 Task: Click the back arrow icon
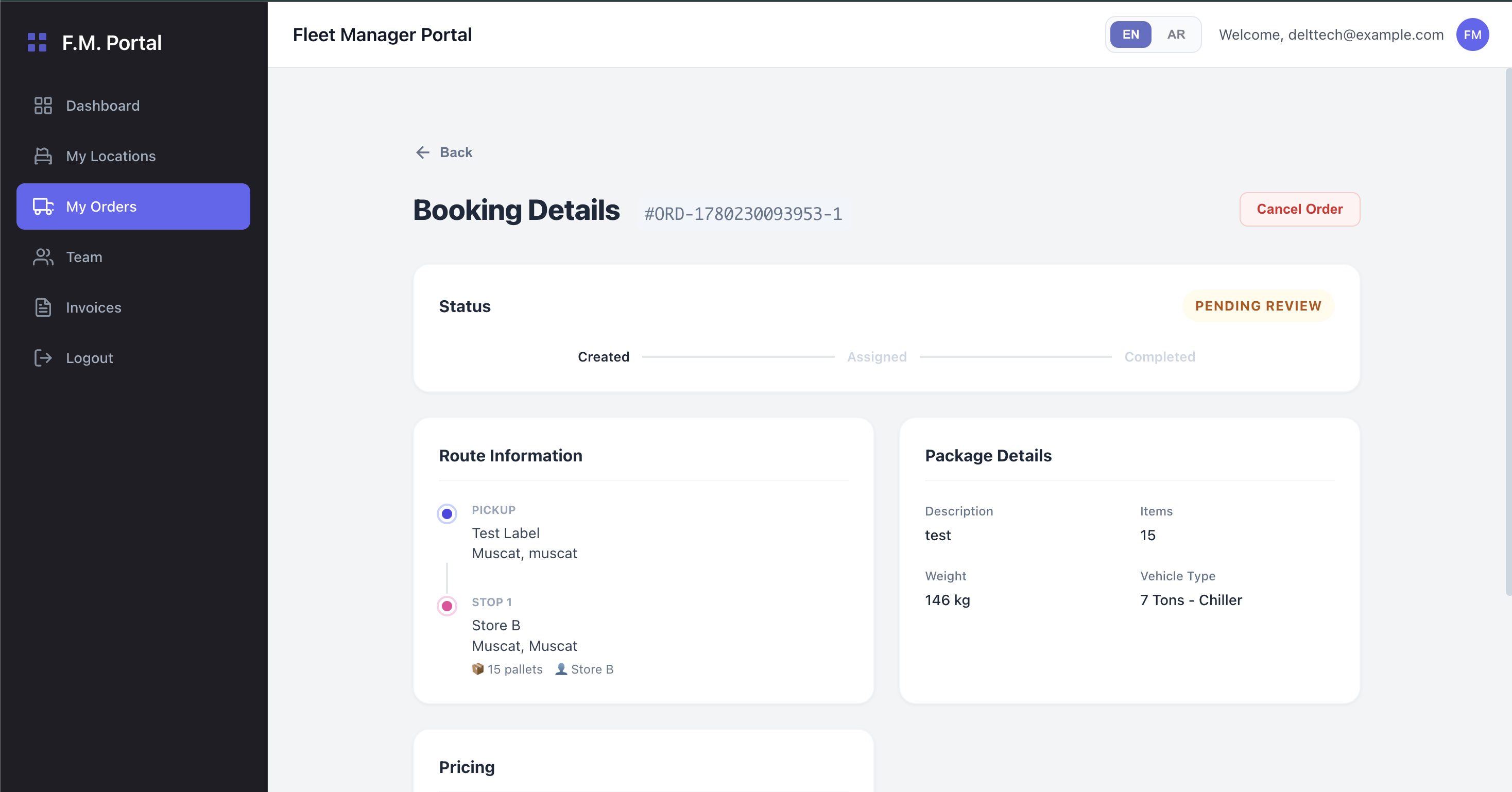[x=423, y=152]
